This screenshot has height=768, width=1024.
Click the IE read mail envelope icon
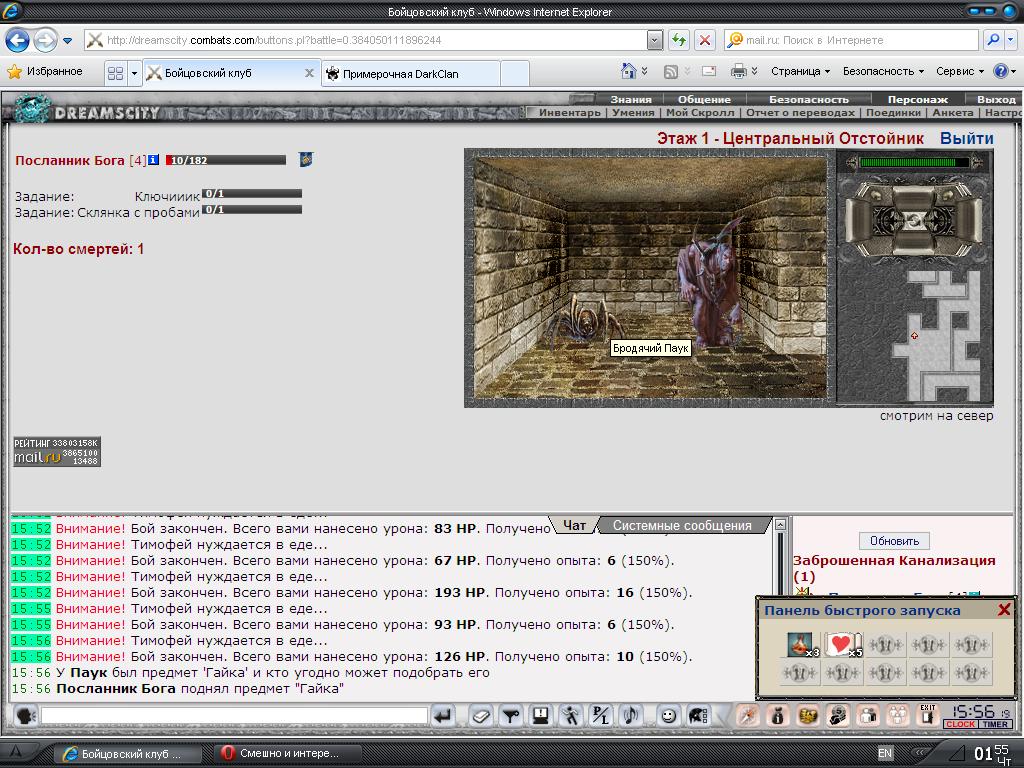pos(709,71)
